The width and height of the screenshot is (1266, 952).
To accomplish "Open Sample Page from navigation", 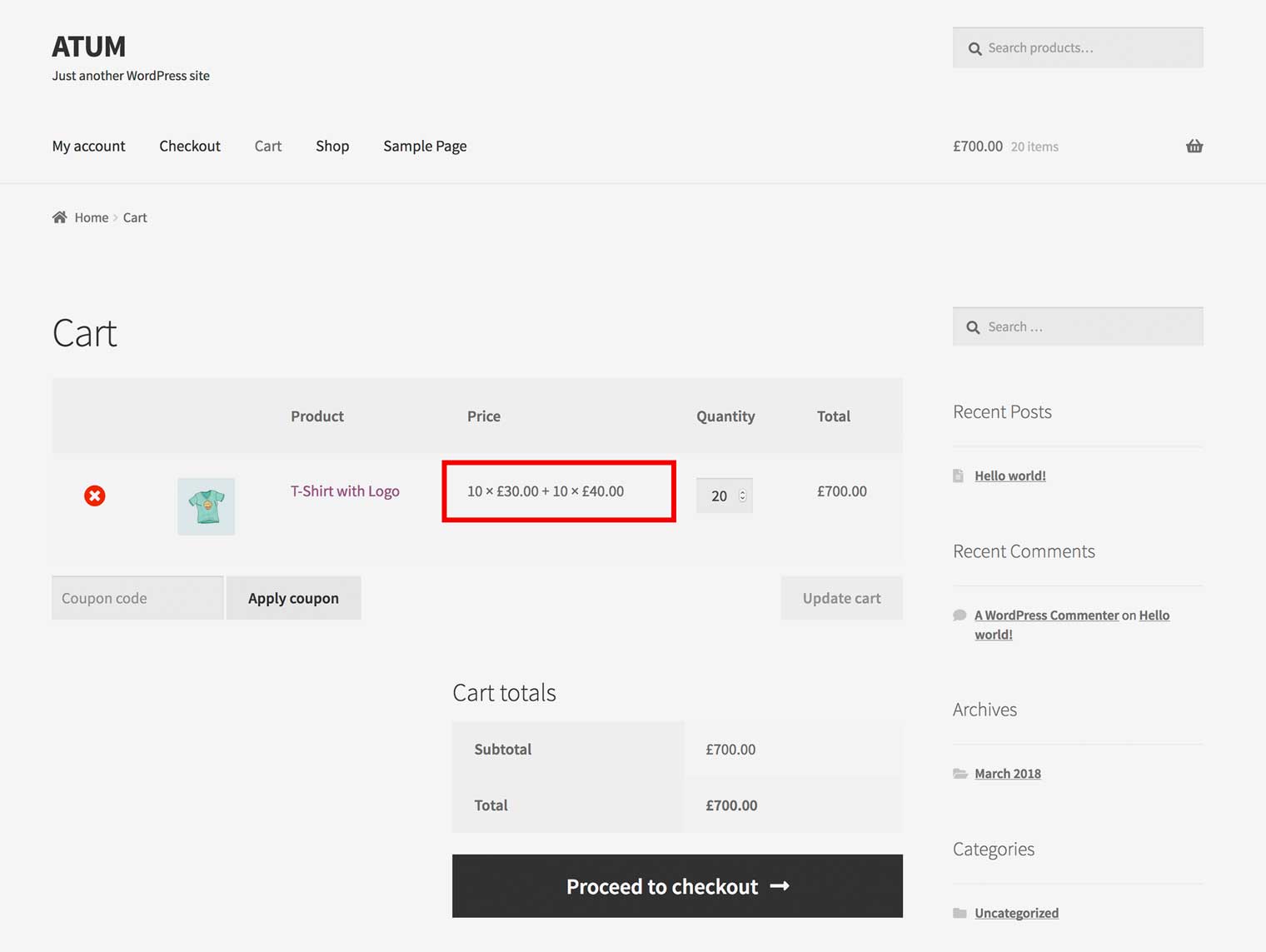I will 425,147.
